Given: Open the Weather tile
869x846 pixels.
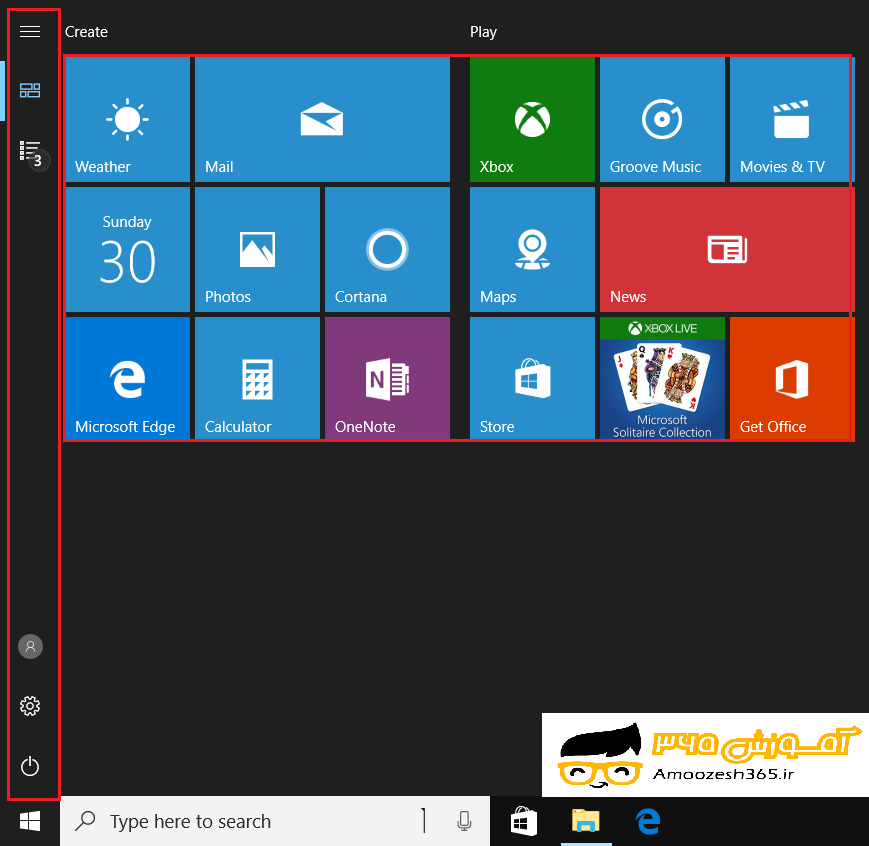Looking at the screenshot, I should (x=127, y=119).
